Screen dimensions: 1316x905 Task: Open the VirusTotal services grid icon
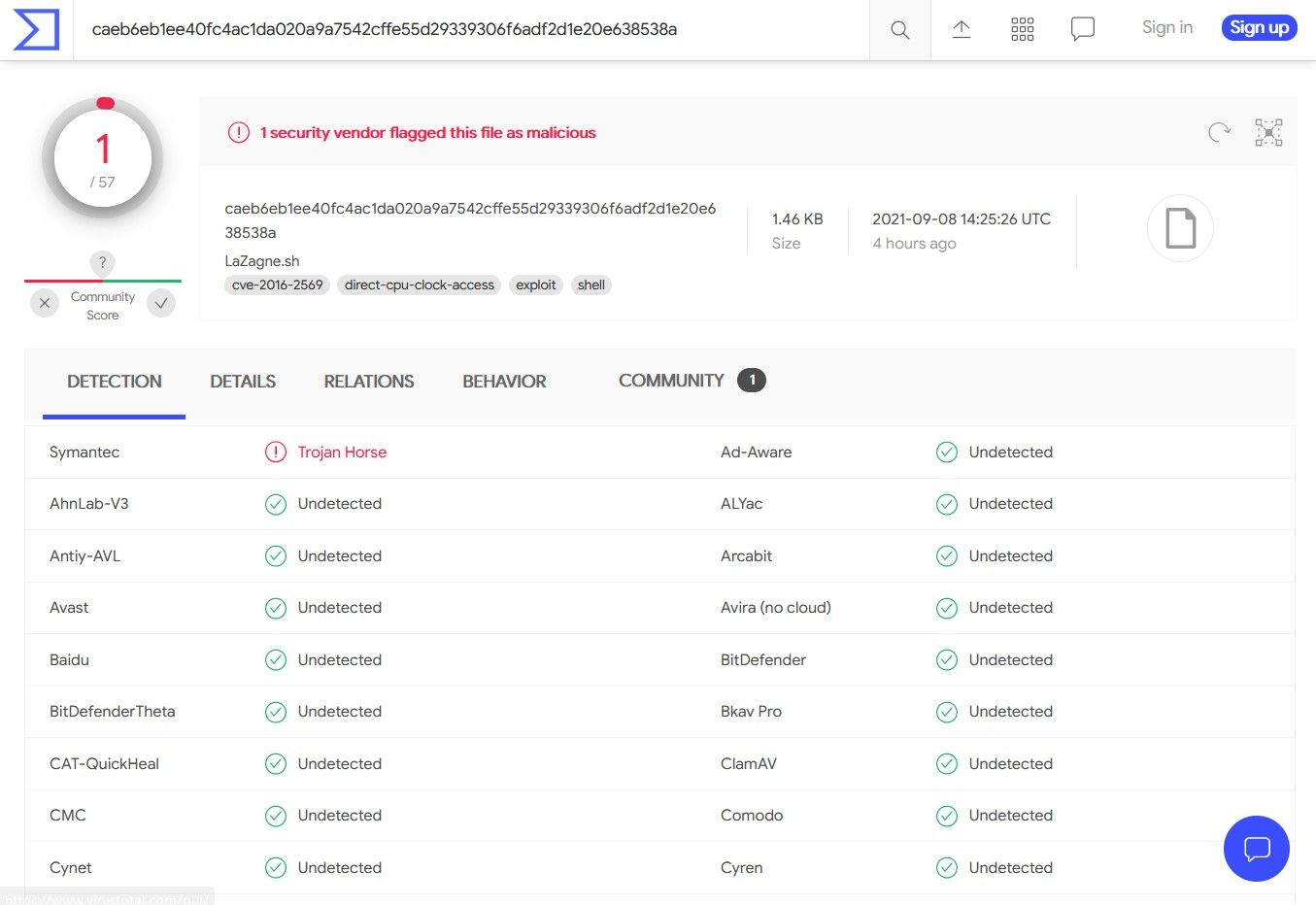coord(1022,29)
